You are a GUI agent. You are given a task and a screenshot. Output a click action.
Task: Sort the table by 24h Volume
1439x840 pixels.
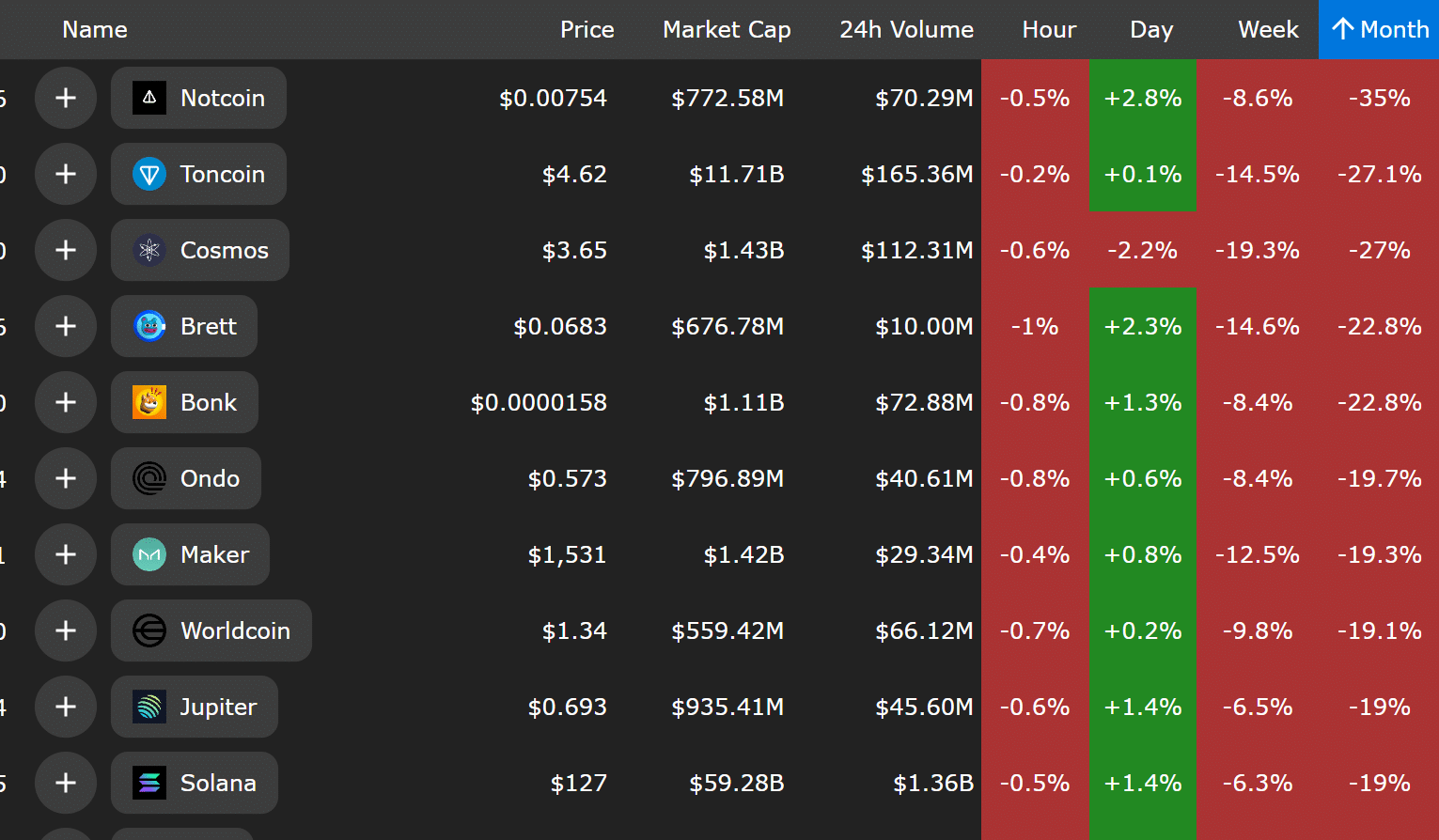click(x=906, y=29)
